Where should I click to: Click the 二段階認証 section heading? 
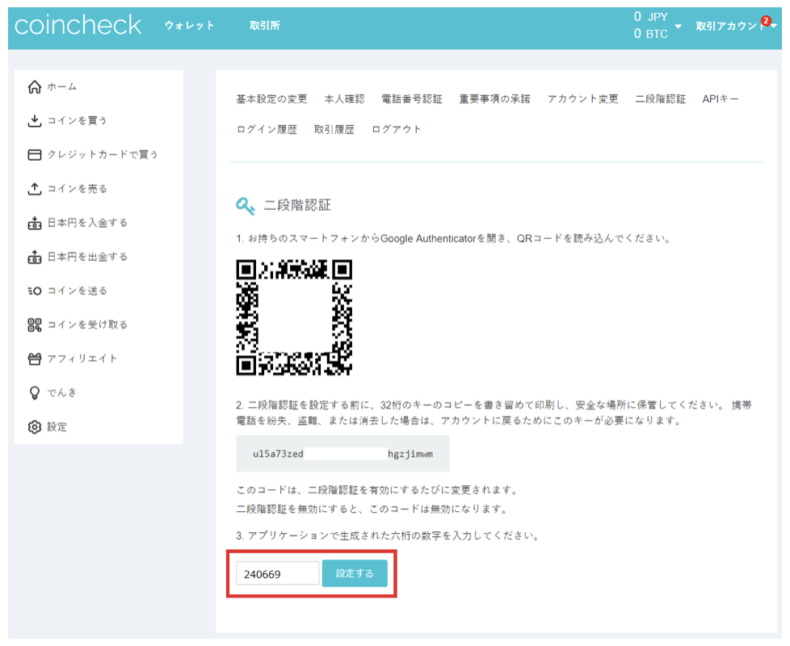[298, 205]
